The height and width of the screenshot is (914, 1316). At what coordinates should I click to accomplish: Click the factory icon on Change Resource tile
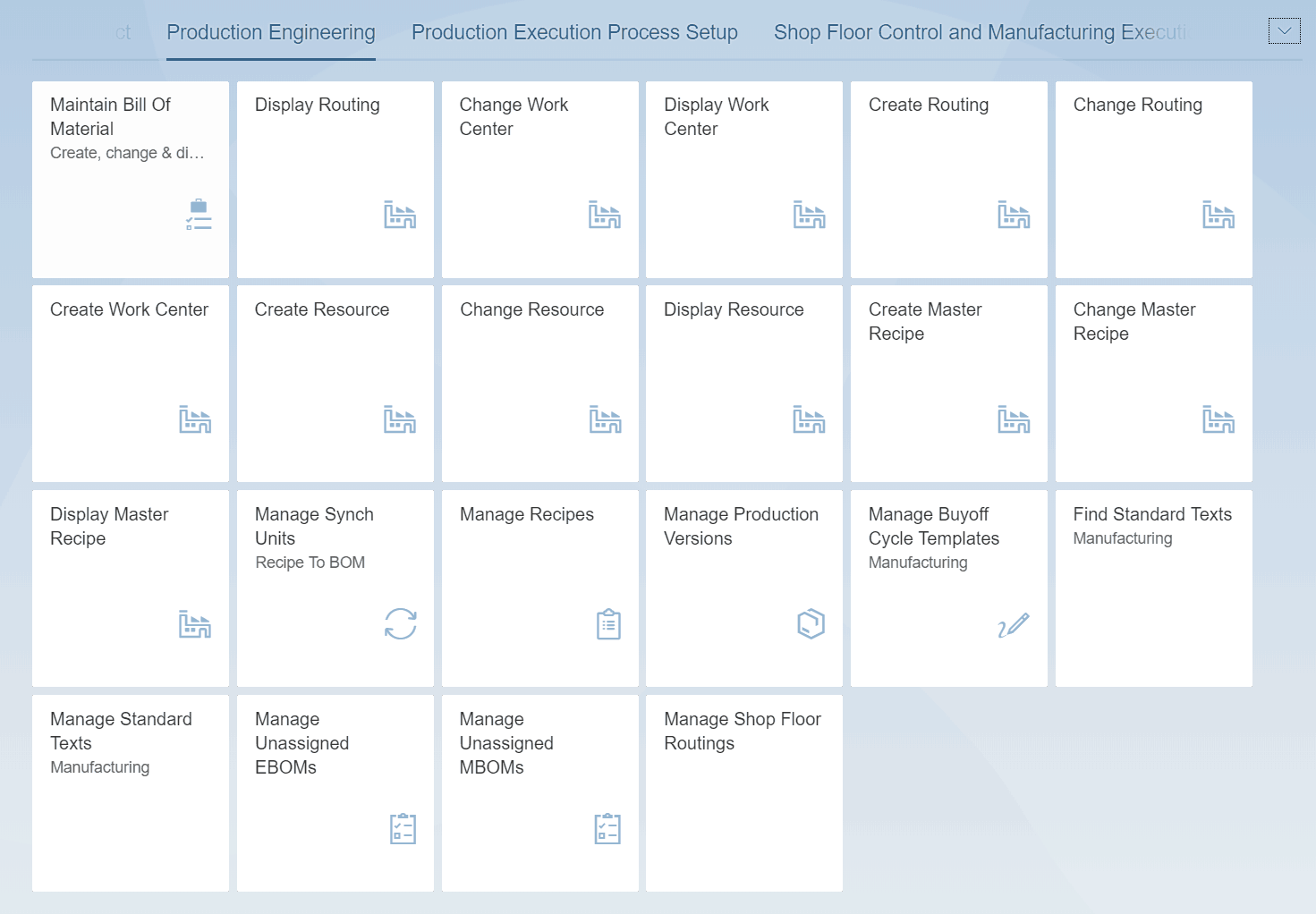[x=606, y=419]
